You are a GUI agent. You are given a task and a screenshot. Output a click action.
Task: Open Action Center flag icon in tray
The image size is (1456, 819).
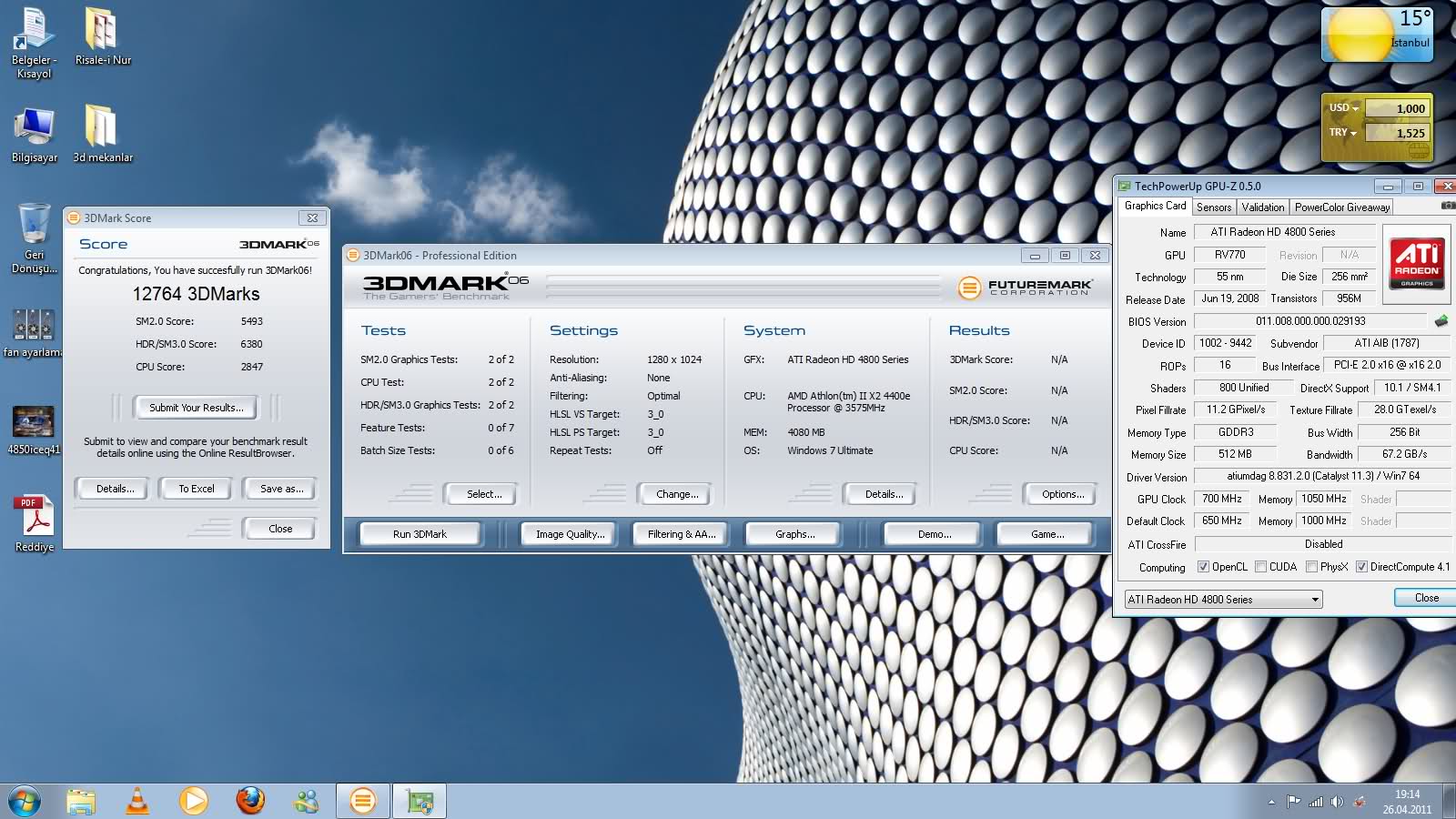coord(1293,802)
